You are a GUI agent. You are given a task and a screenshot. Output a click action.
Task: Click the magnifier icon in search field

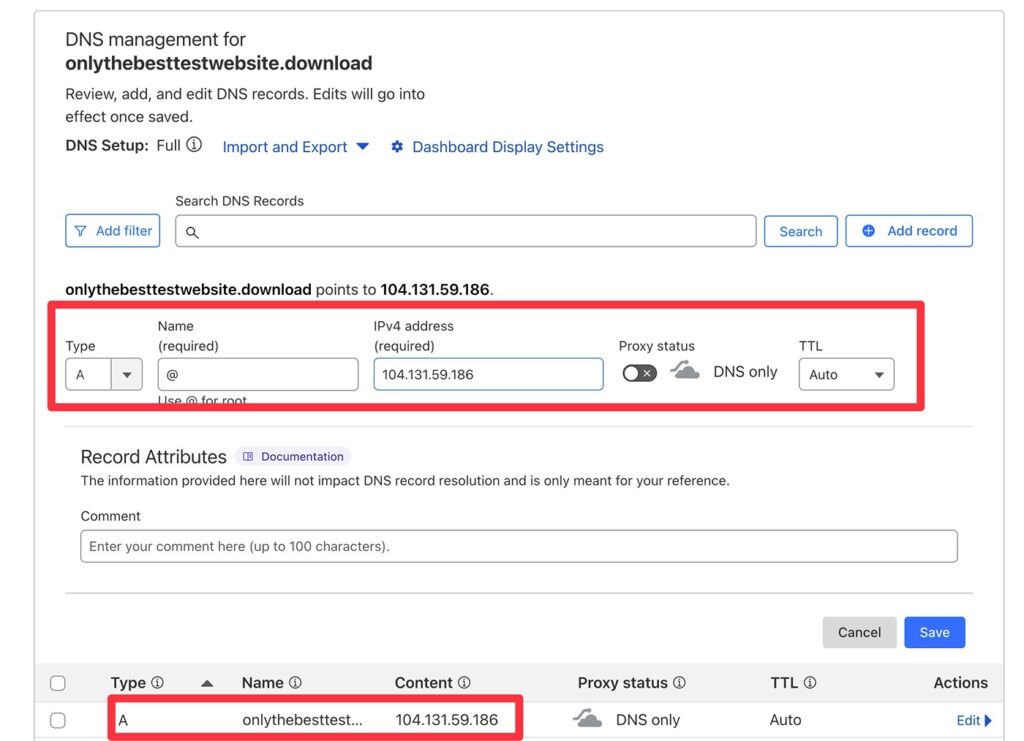(x=192, y=232)
